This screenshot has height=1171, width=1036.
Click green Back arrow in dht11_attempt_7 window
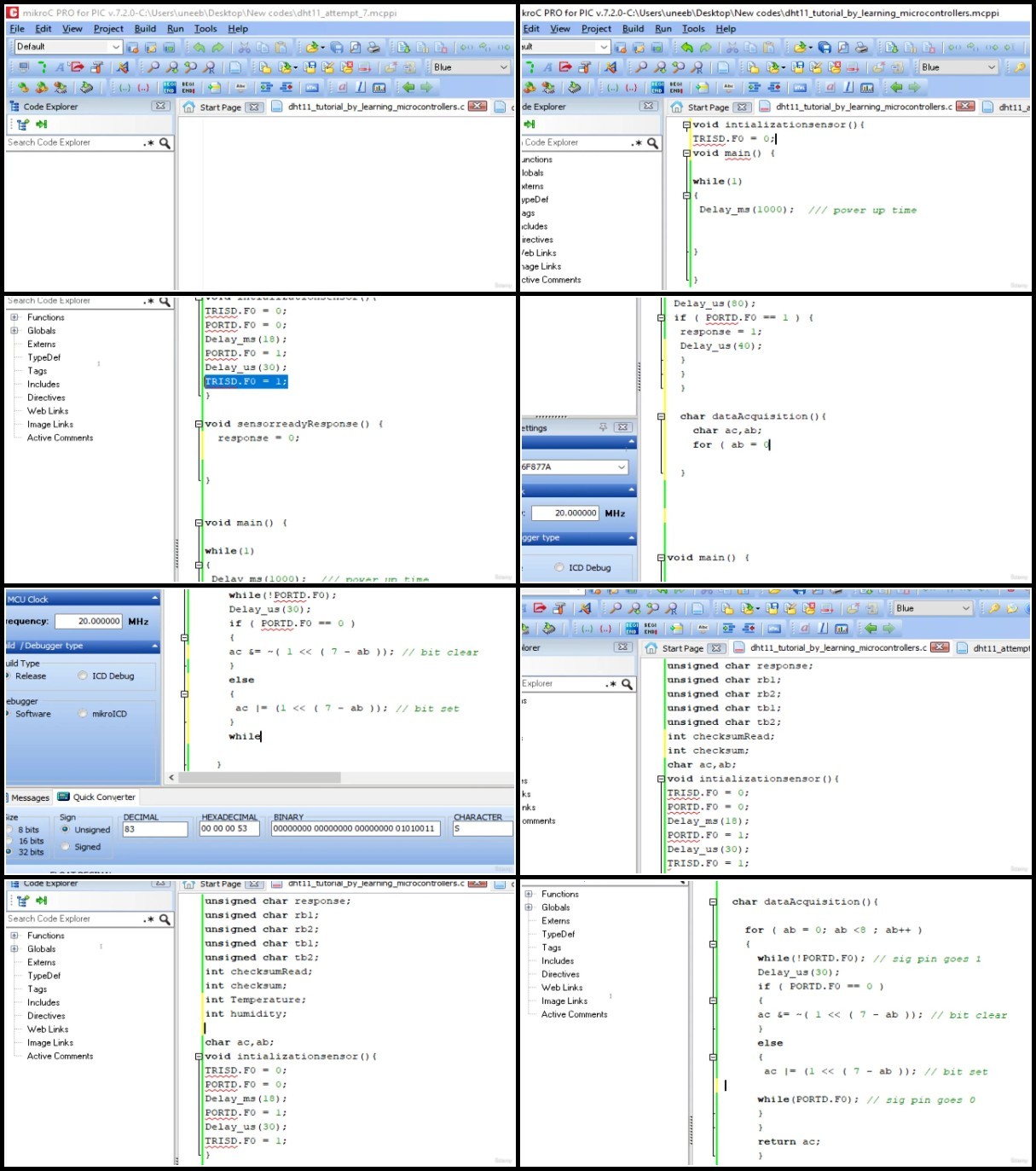tap(408, 87)
